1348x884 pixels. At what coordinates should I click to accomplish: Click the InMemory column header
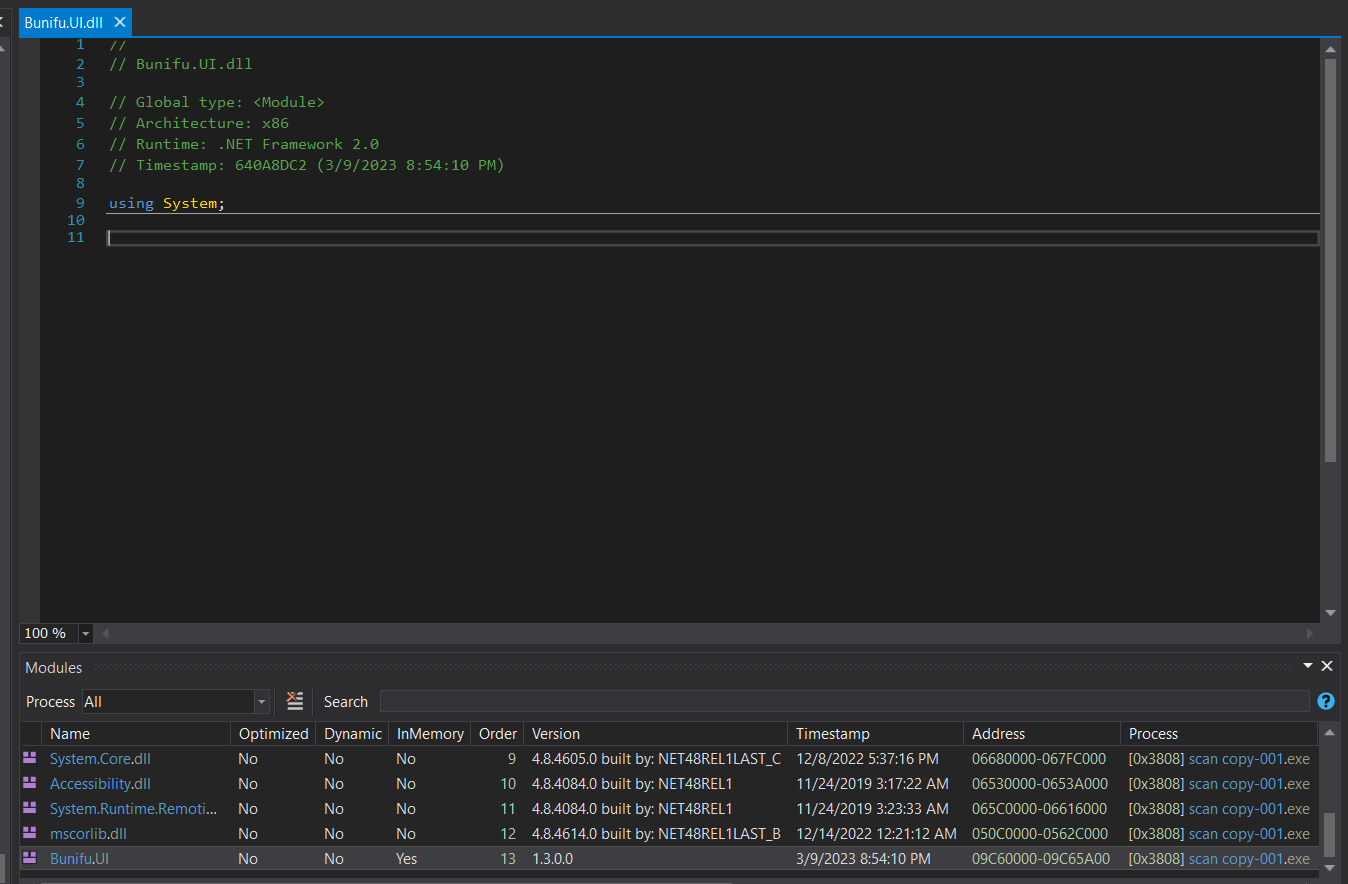click(x=430, y=733)
